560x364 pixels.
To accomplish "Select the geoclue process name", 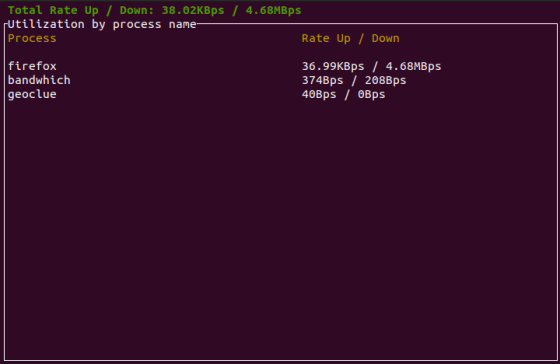I will tap(32, 94).
